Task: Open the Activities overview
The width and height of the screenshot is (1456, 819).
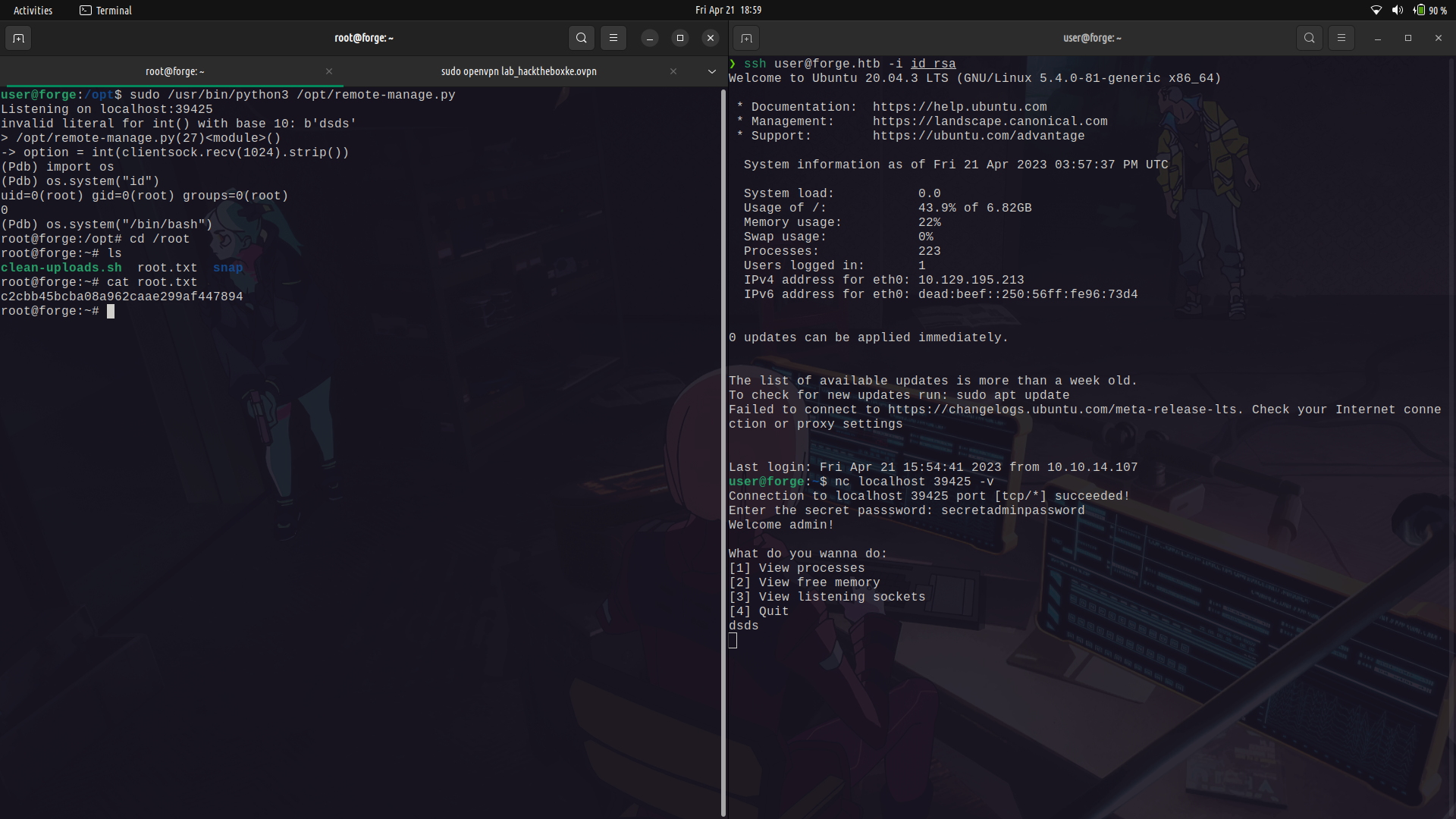Action: click(x=33, y=10)
